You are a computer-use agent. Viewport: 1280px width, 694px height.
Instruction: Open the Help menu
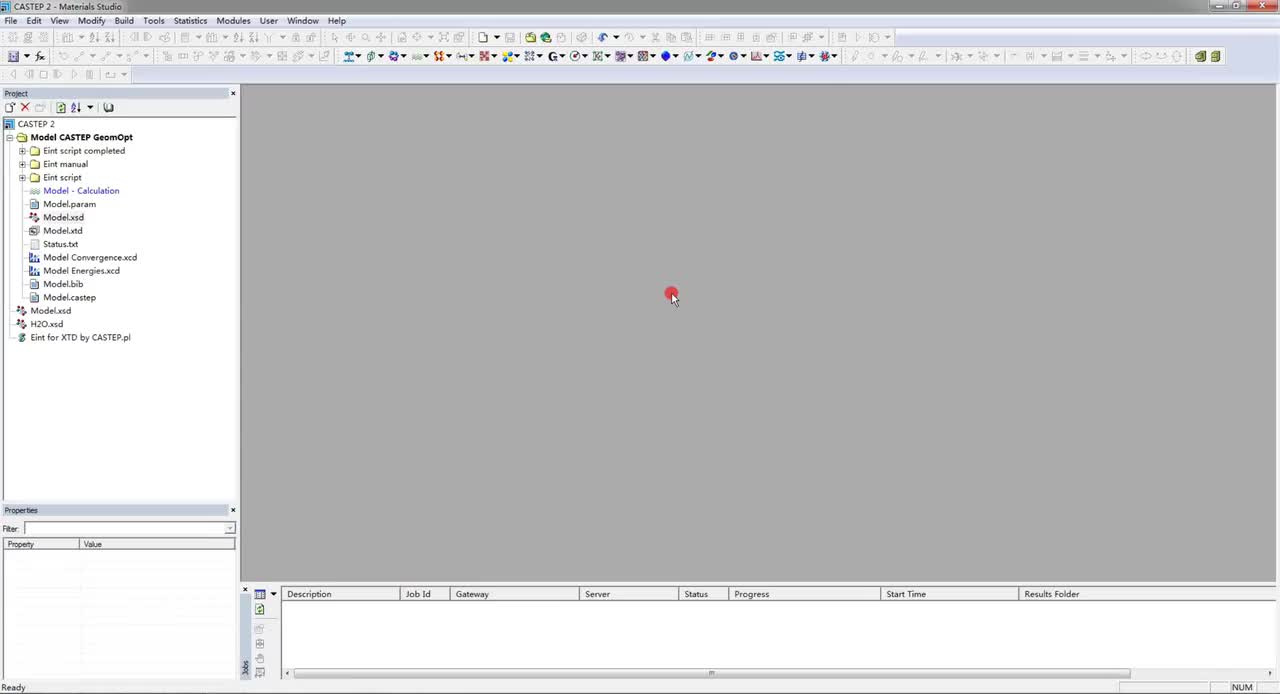(337, 20)
